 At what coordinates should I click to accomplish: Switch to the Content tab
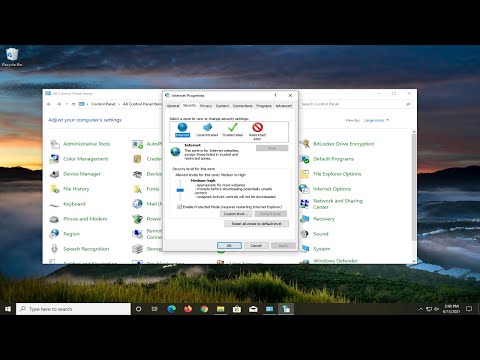222,106
